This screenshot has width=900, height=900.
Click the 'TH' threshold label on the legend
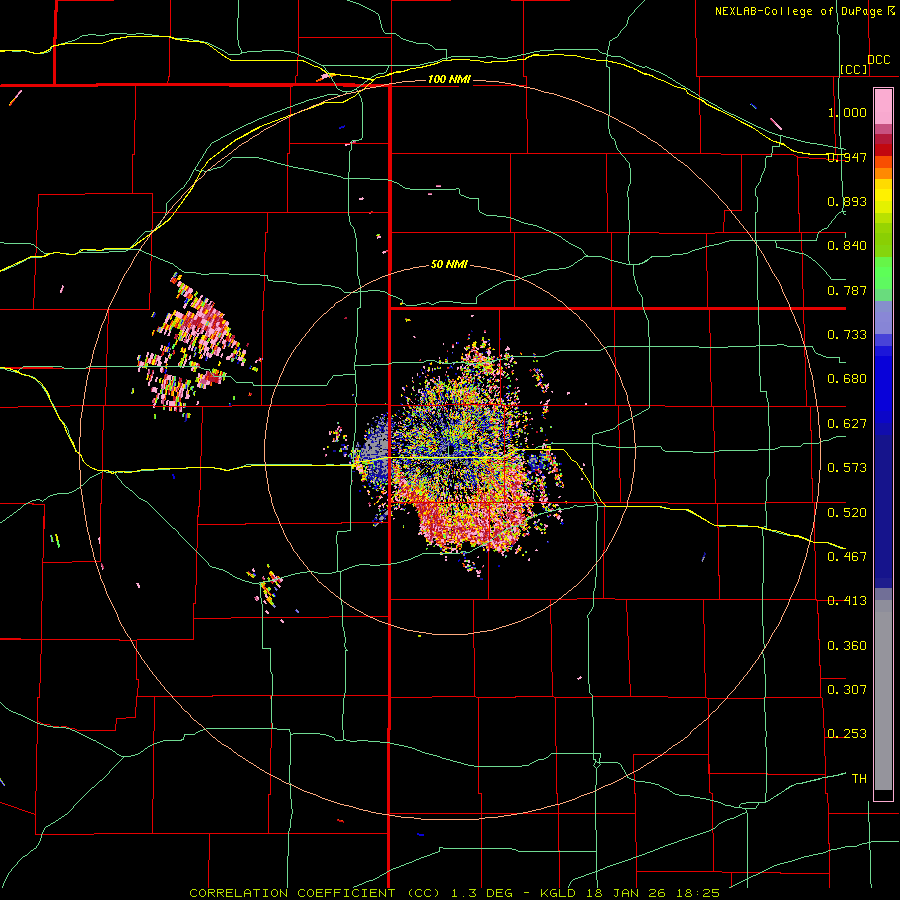click(x=859, y=779)
